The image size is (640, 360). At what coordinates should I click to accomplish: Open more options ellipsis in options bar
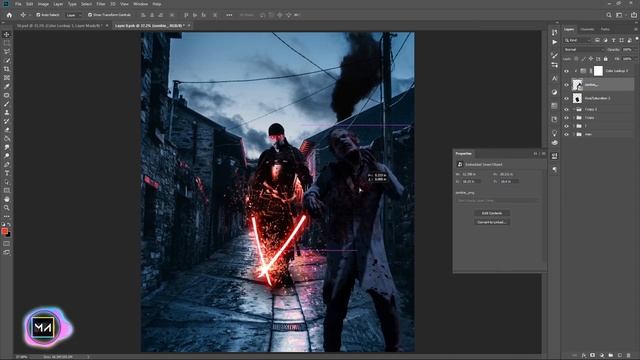pos(229,15)
